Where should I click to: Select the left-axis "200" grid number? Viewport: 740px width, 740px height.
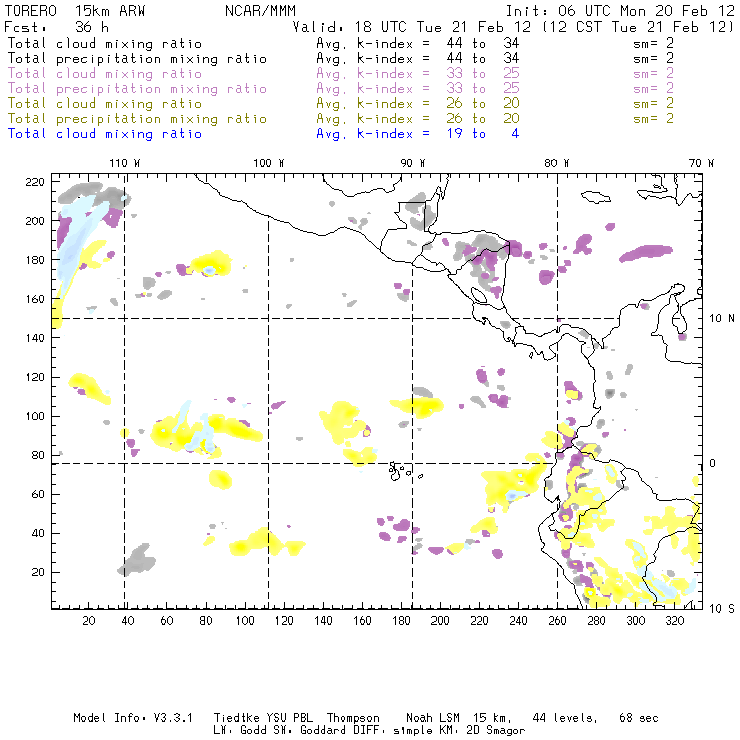pos(35,221)
